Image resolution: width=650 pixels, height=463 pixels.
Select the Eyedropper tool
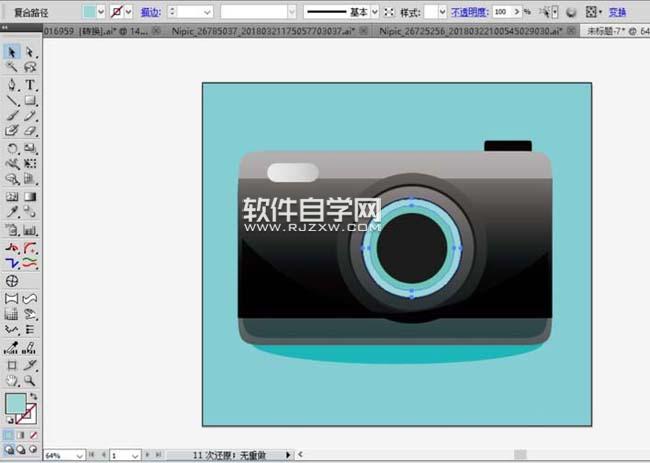(11, 212)
